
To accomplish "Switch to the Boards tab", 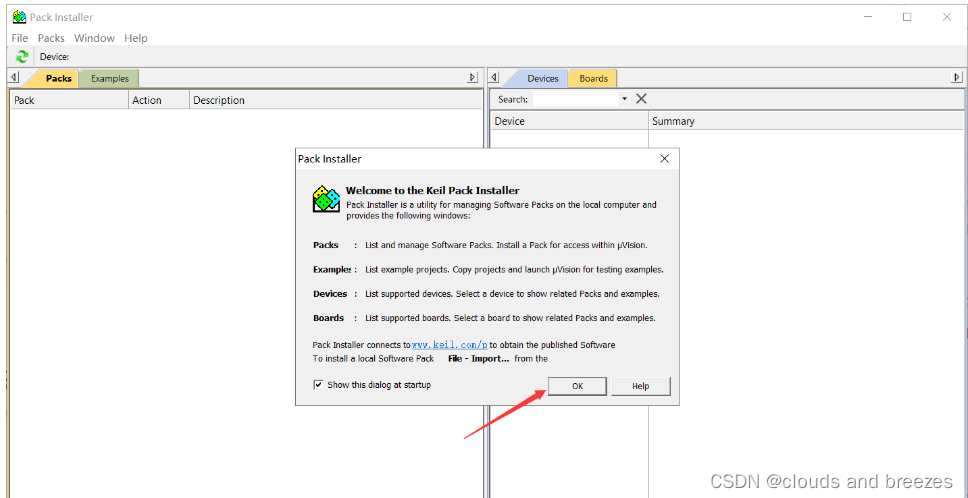I will [593, 78].
